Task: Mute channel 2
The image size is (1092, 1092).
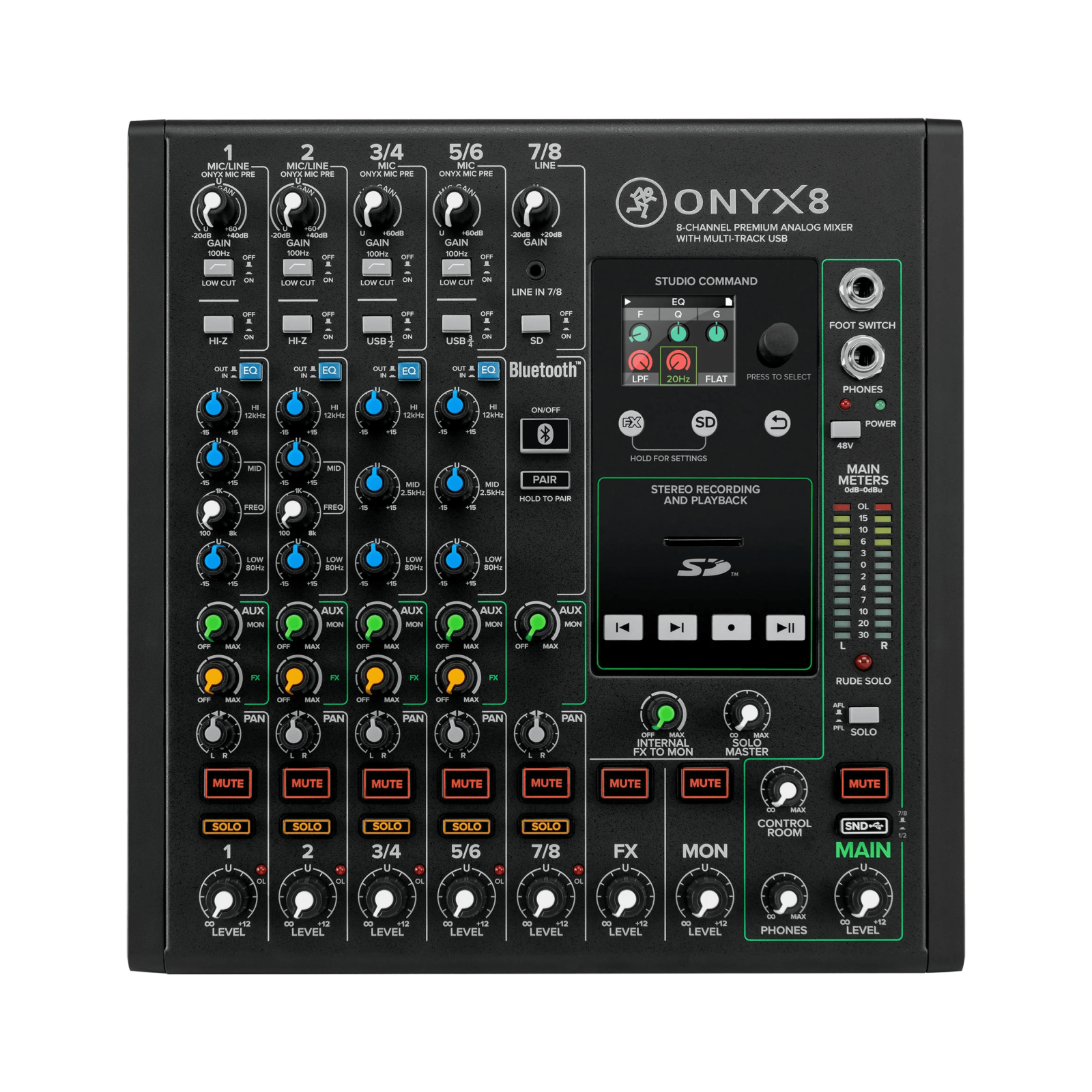Action: (307, 784)
